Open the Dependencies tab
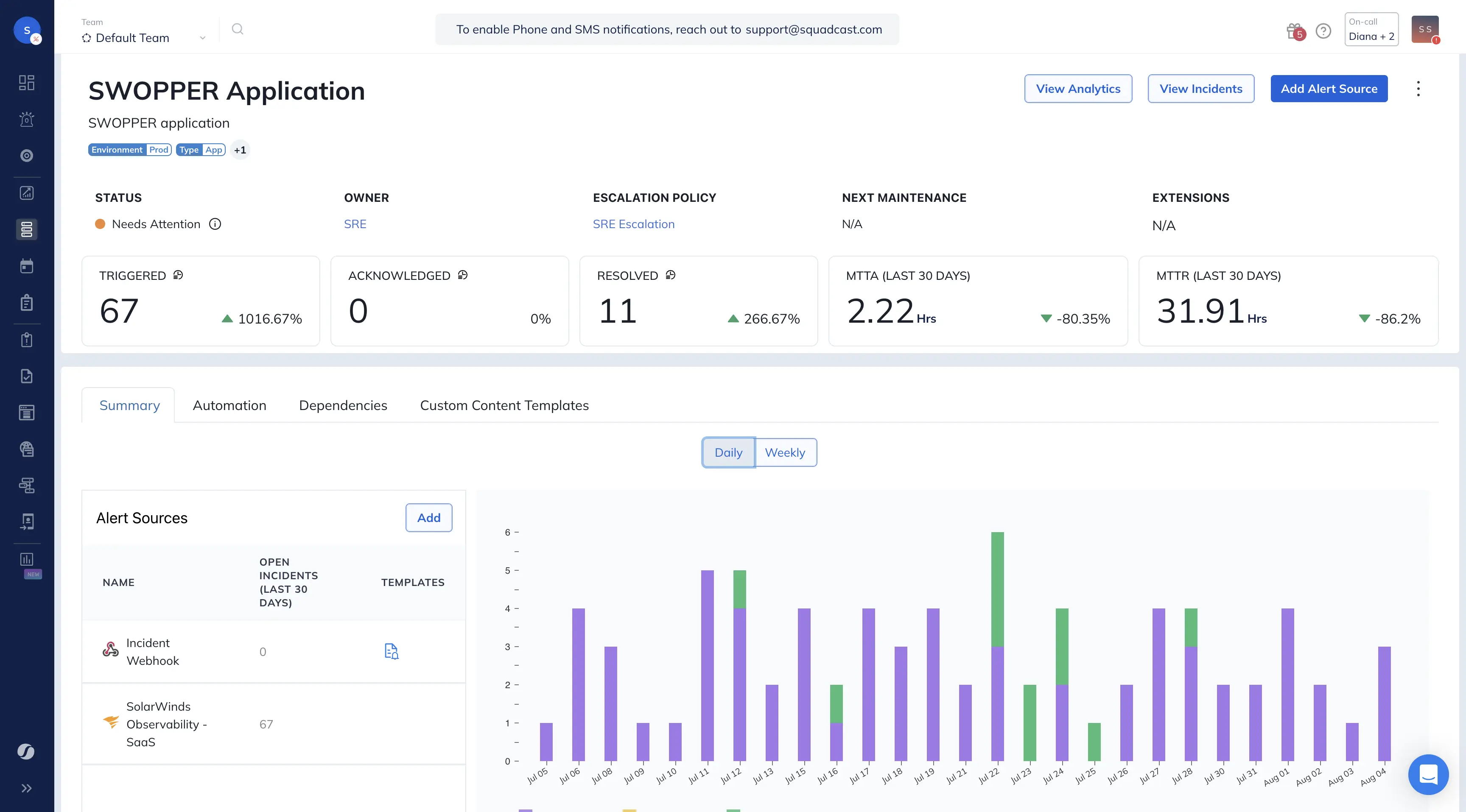 click(x=343, y=405)
